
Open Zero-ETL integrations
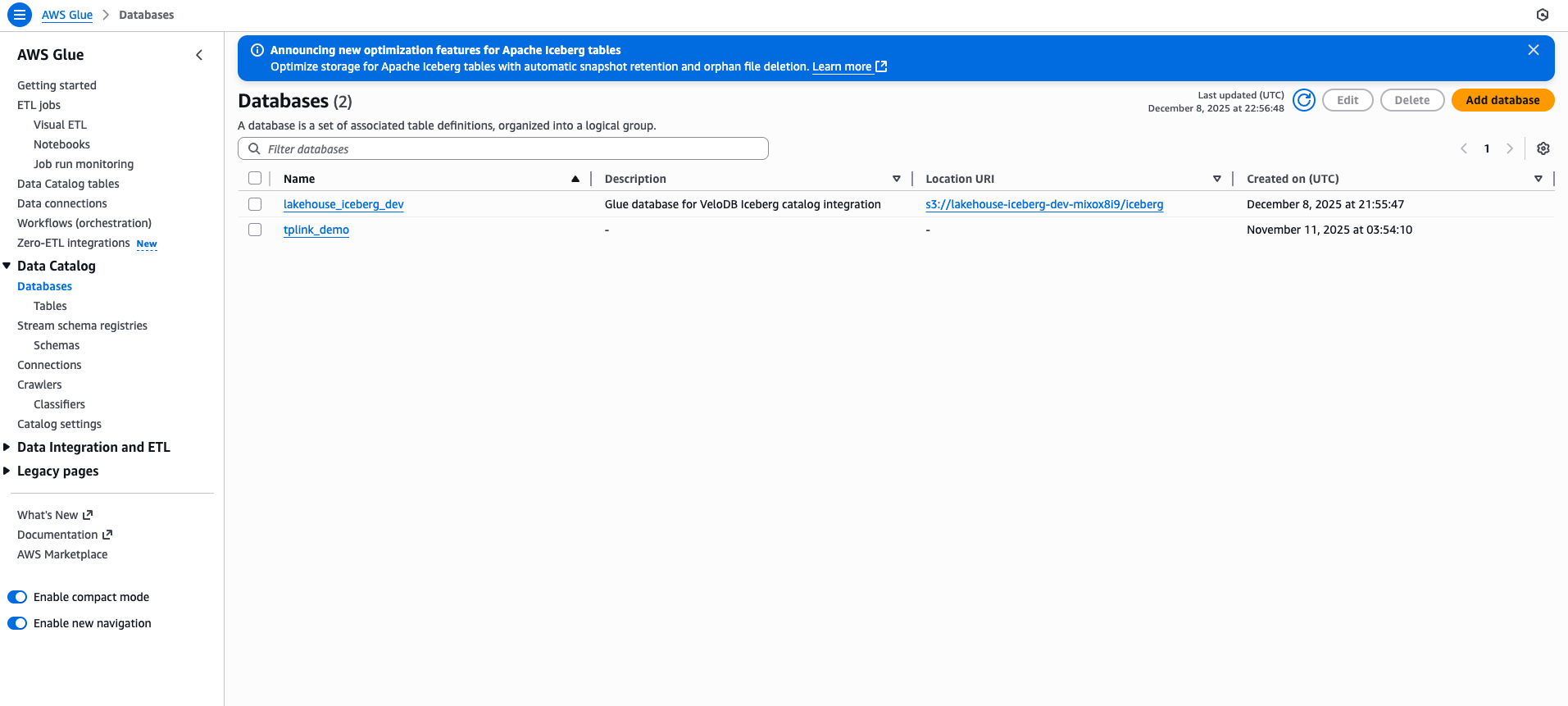coord(74,243)
